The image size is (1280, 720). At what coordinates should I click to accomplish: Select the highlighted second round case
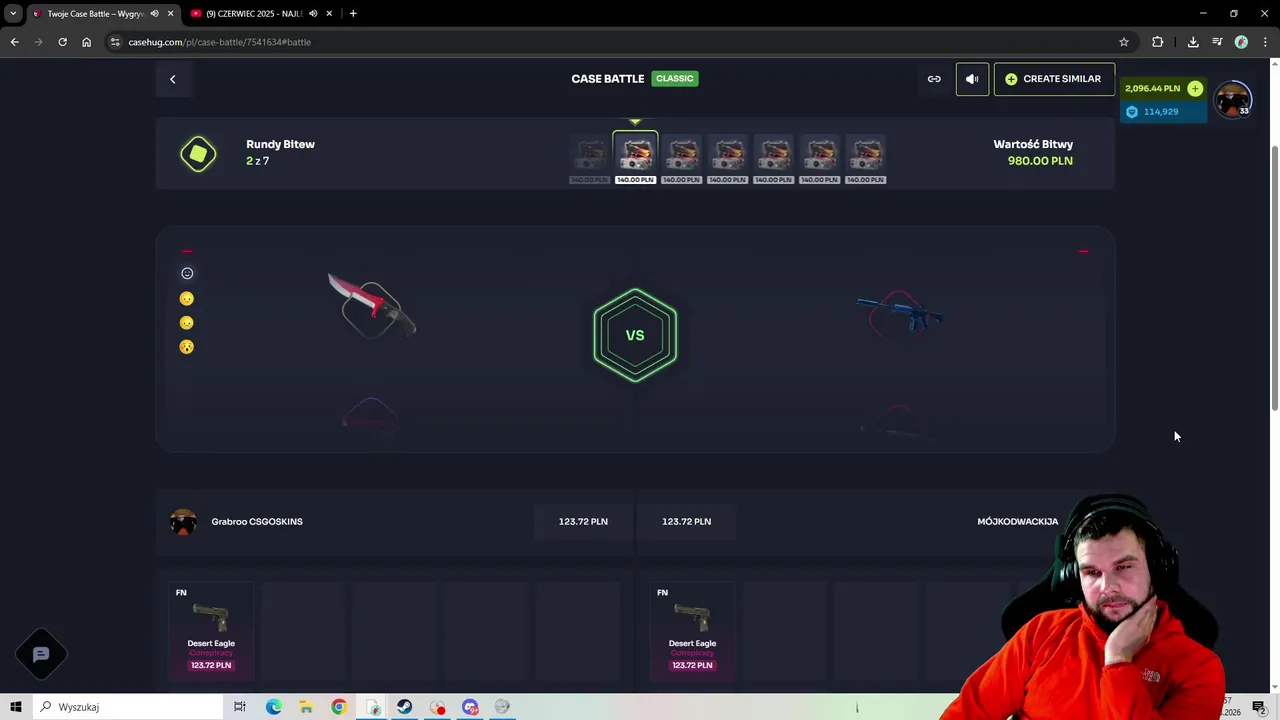[635, 158]
